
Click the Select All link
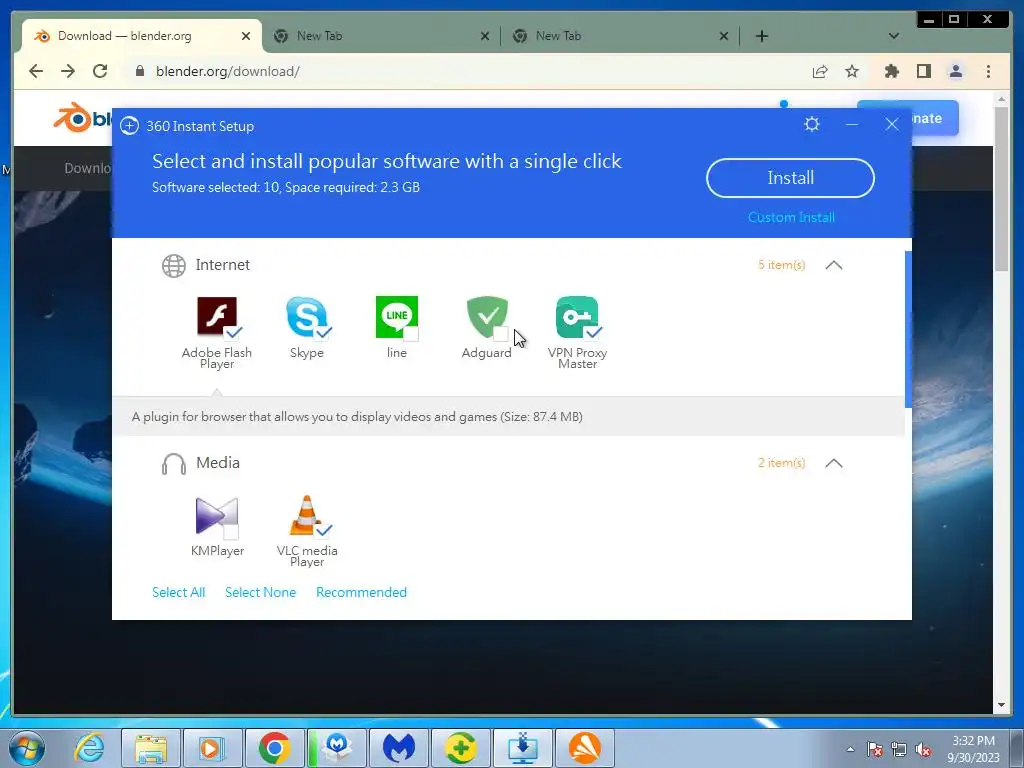178,592
